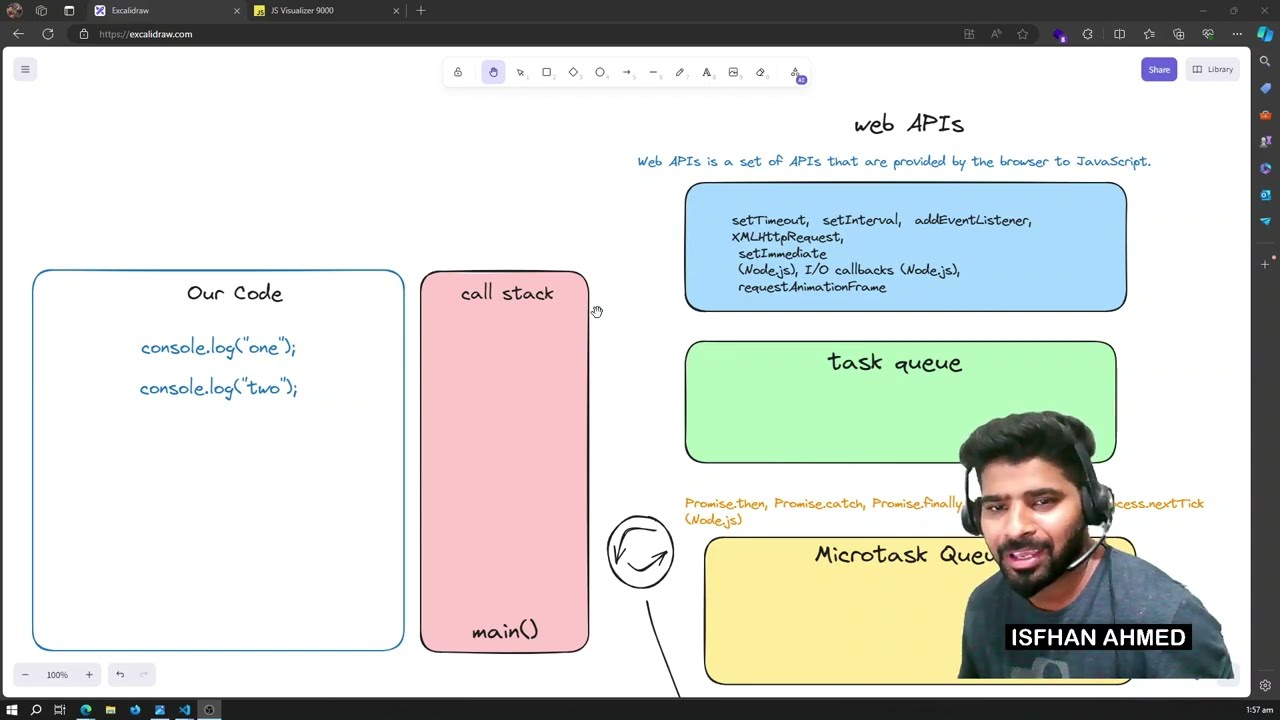Select the Pencil freedraw tool

(x=680, y=72)
